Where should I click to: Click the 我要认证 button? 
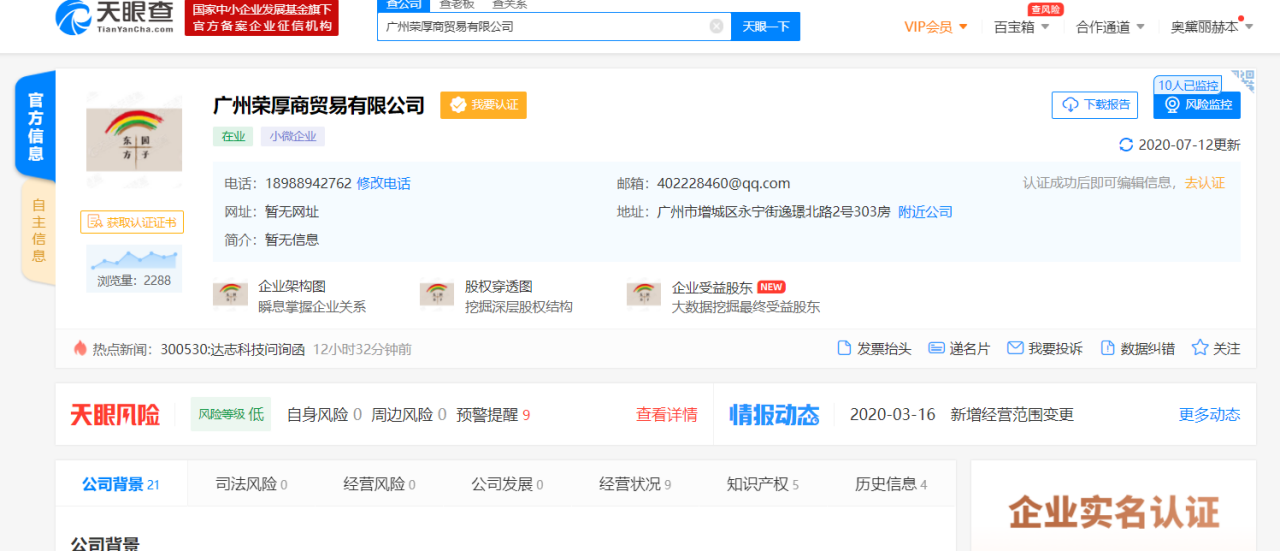(483, 105)
